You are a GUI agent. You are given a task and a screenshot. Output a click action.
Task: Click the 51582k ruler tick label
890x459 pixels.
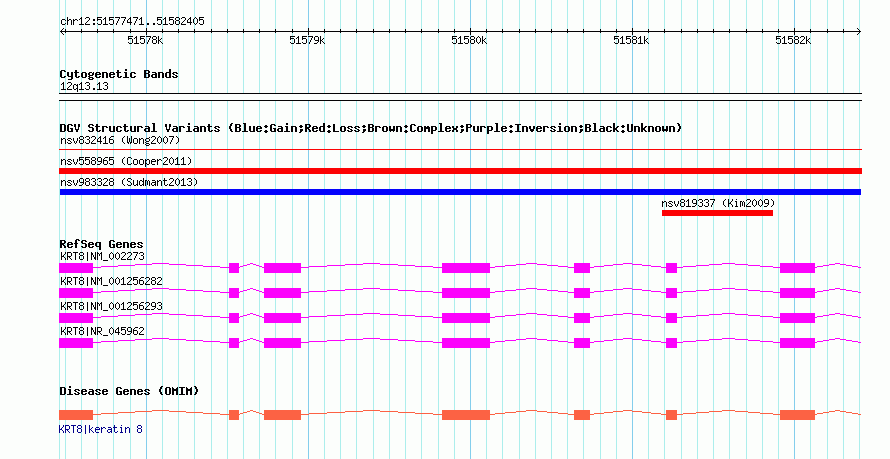click(793, 41)
